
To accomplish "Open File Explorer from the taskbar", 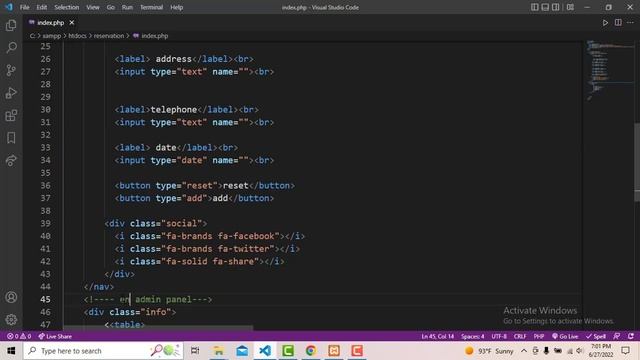I will pos(218,351).
